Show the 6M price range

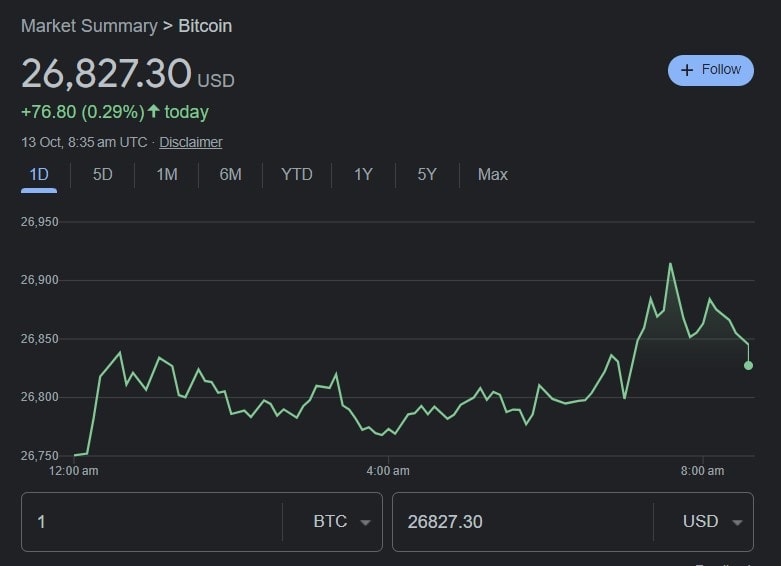(231, 174)
